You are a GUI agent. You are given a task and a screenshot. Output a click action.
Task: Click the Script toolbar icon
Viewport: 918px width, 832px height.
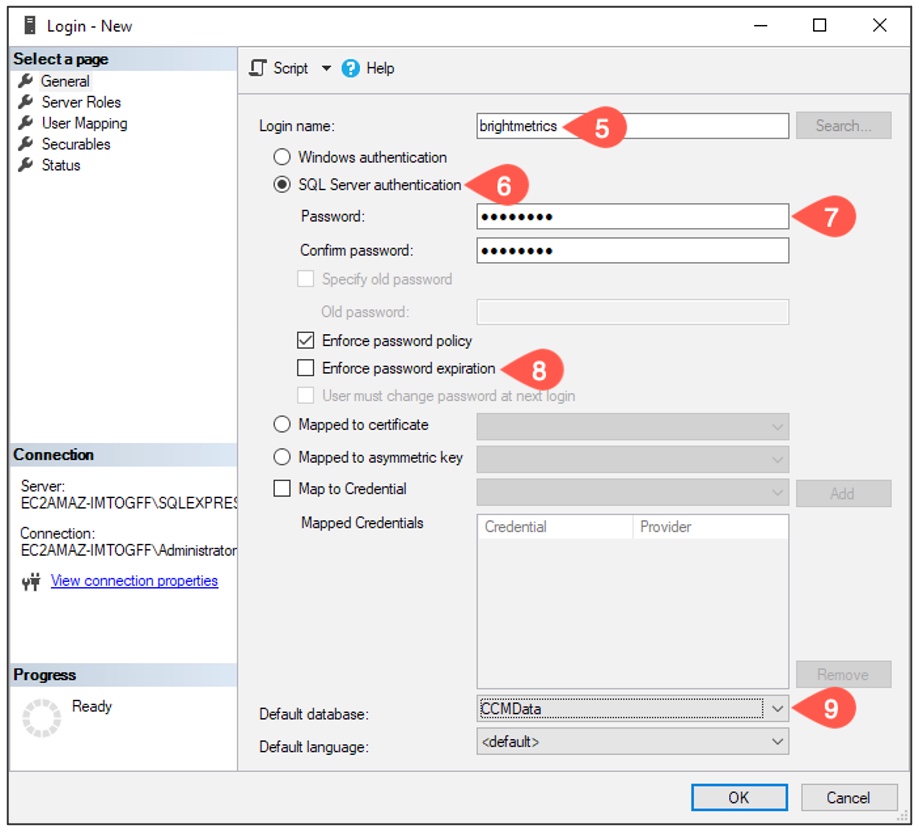(258, 68)
